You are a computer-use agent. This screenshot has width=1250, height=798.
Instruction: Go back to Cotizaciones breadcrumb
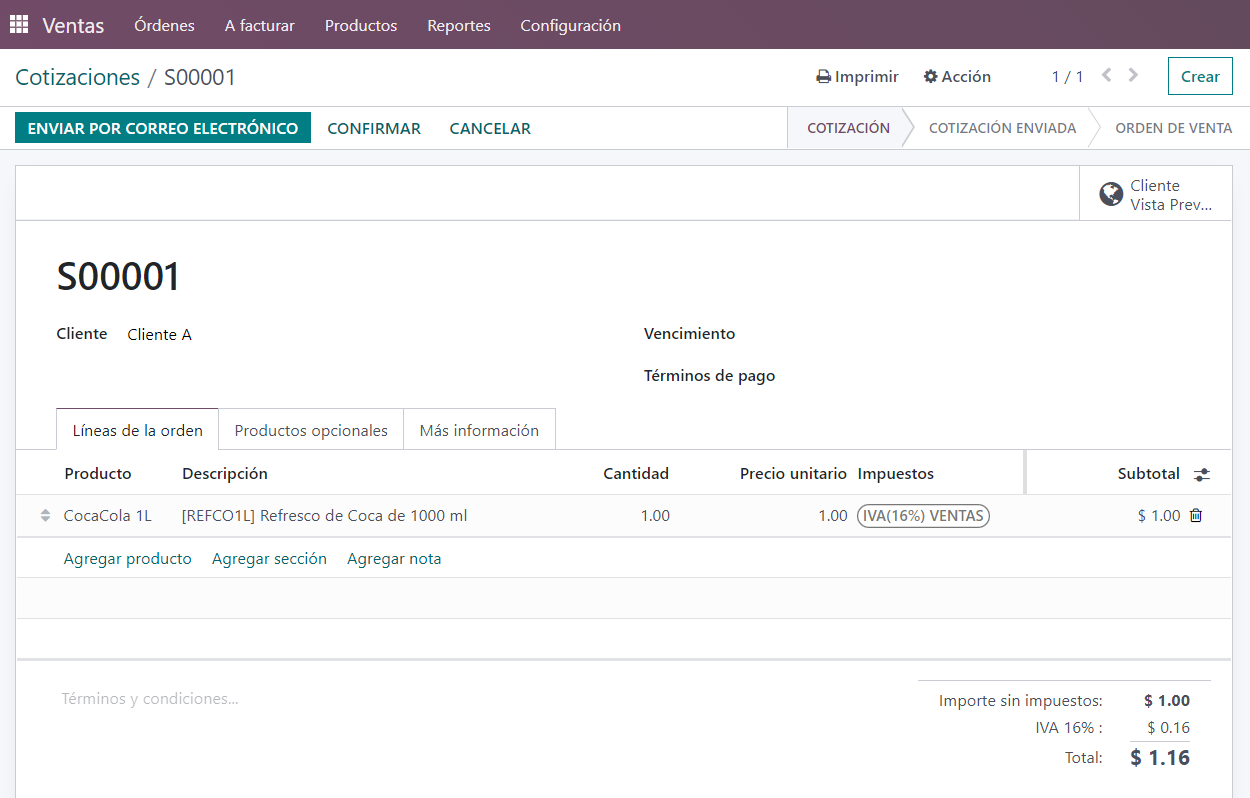tap(78, 77)
